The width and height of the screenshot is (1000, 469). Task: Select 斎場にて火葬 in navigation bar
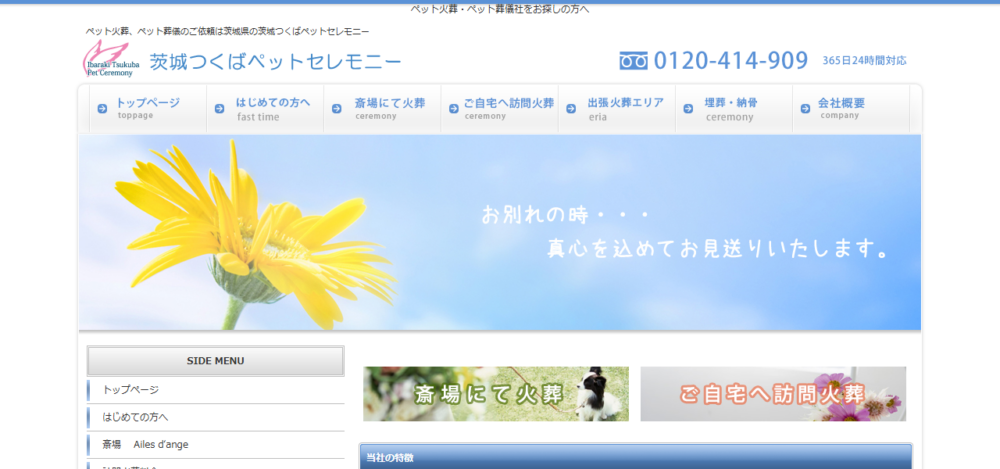pyautogui.click(x=383, y=108)
